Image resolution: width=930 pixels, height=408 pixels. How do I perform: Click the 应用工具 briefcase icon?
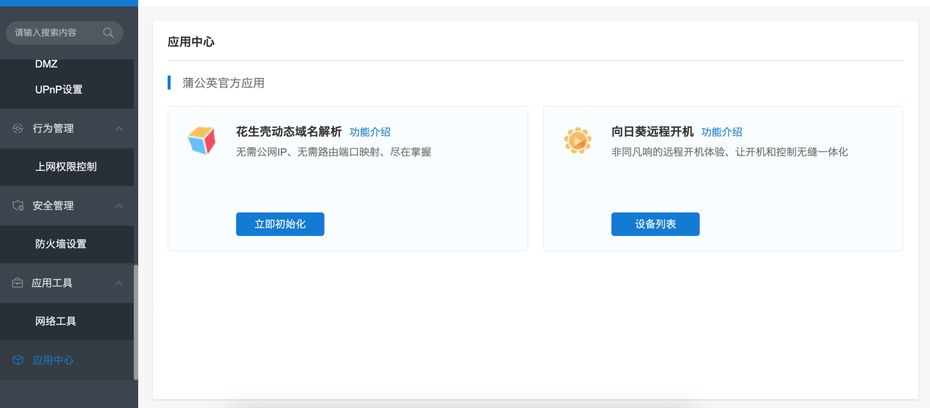coord(17,283)
